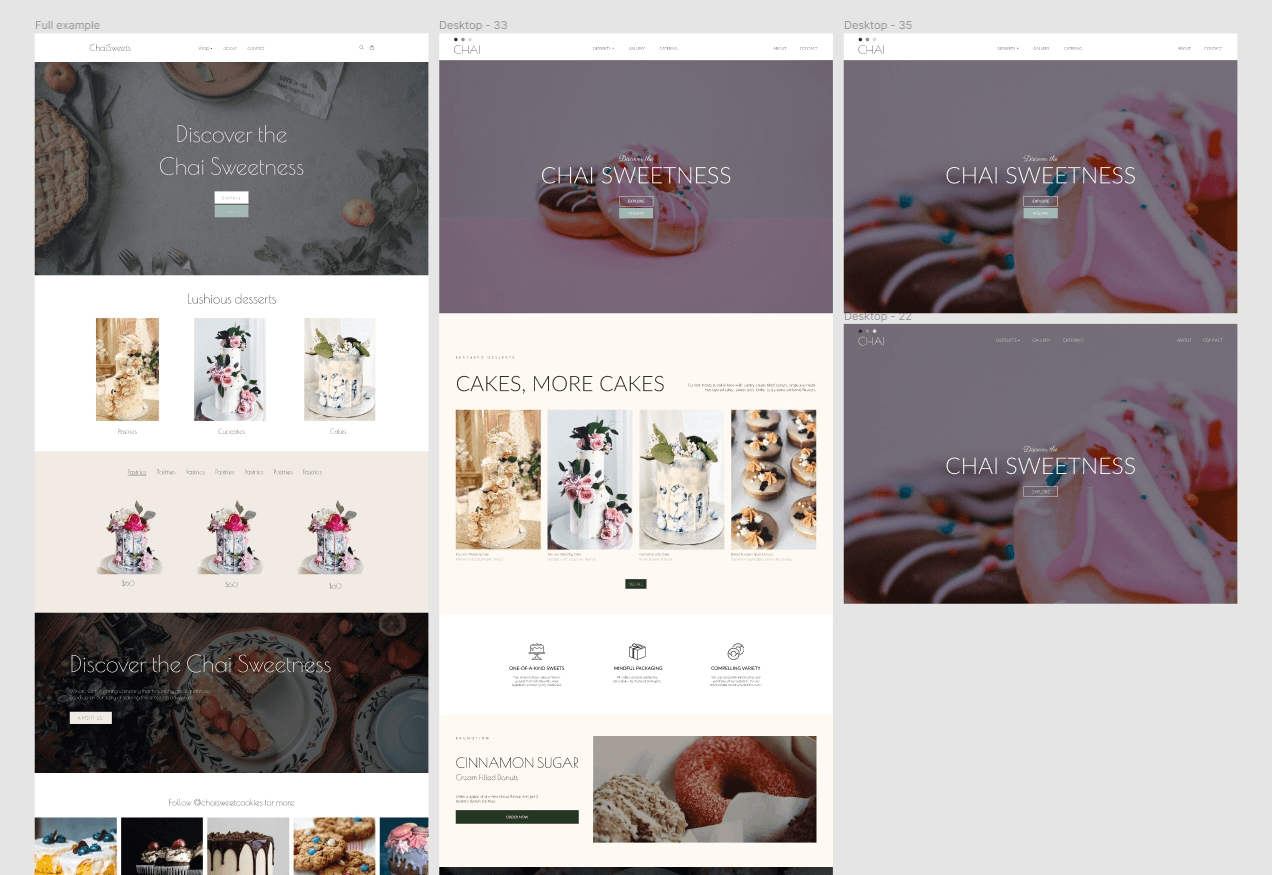The image size is (1272, 875).
Task: Open the Shop dropdown in the ChaiSweets nav
Action: click(203, 47)
